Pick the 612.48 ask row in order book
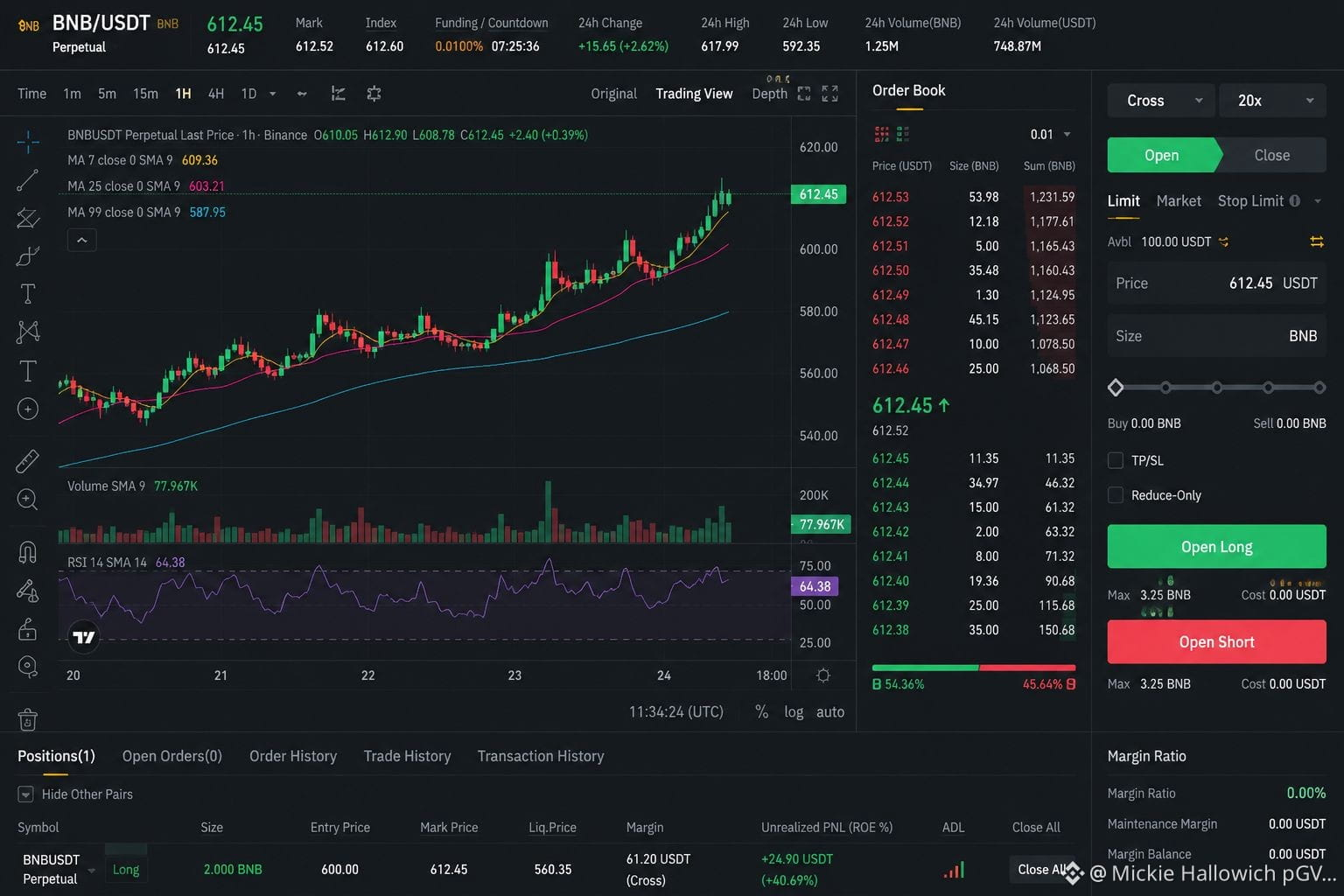 (x=974, y=319)
